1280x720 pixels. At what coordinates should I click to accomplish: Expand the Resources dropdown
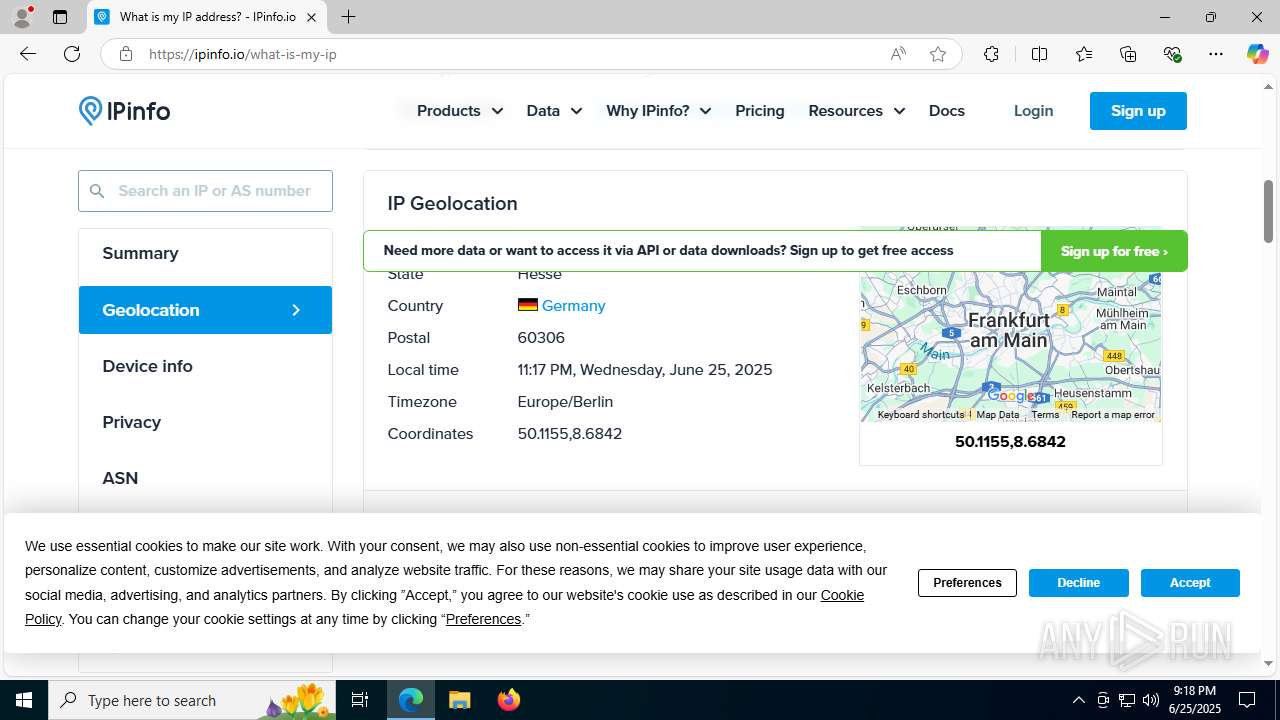pos(856,111)
